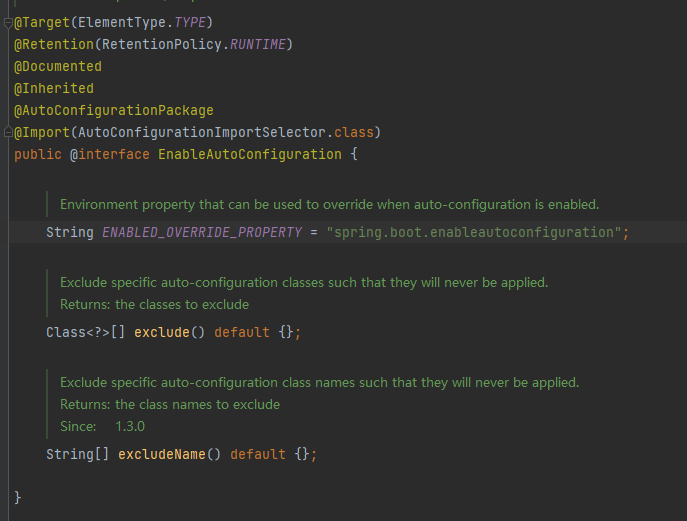Viewport: 687px width, 521px height.
Task: Click the ENABLED_OVERRIDE_PROPERTY constant name
Action: (x=202, y=232)
